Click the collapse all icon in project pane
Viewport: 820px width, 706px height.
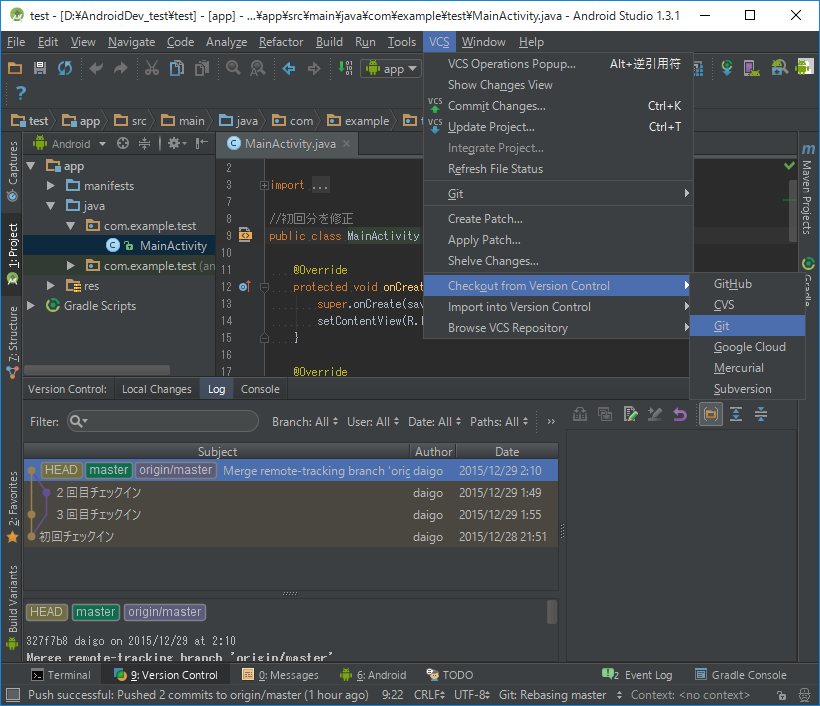[x=144, y=143]
